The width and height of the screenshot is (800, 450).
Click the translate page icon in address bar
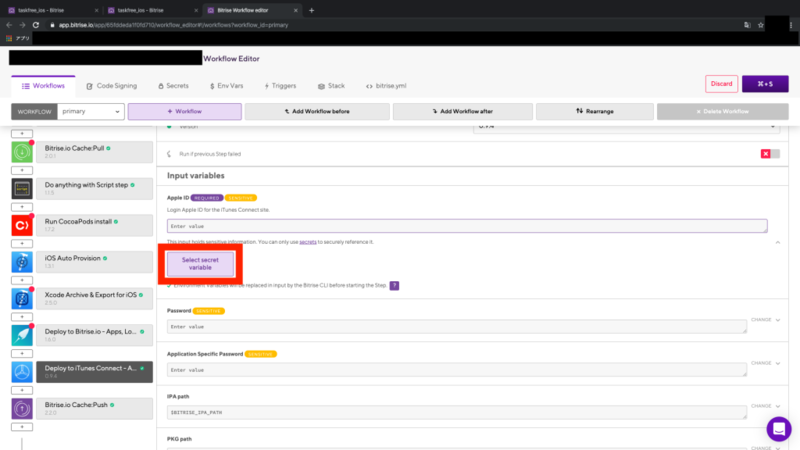pos(747,25)
